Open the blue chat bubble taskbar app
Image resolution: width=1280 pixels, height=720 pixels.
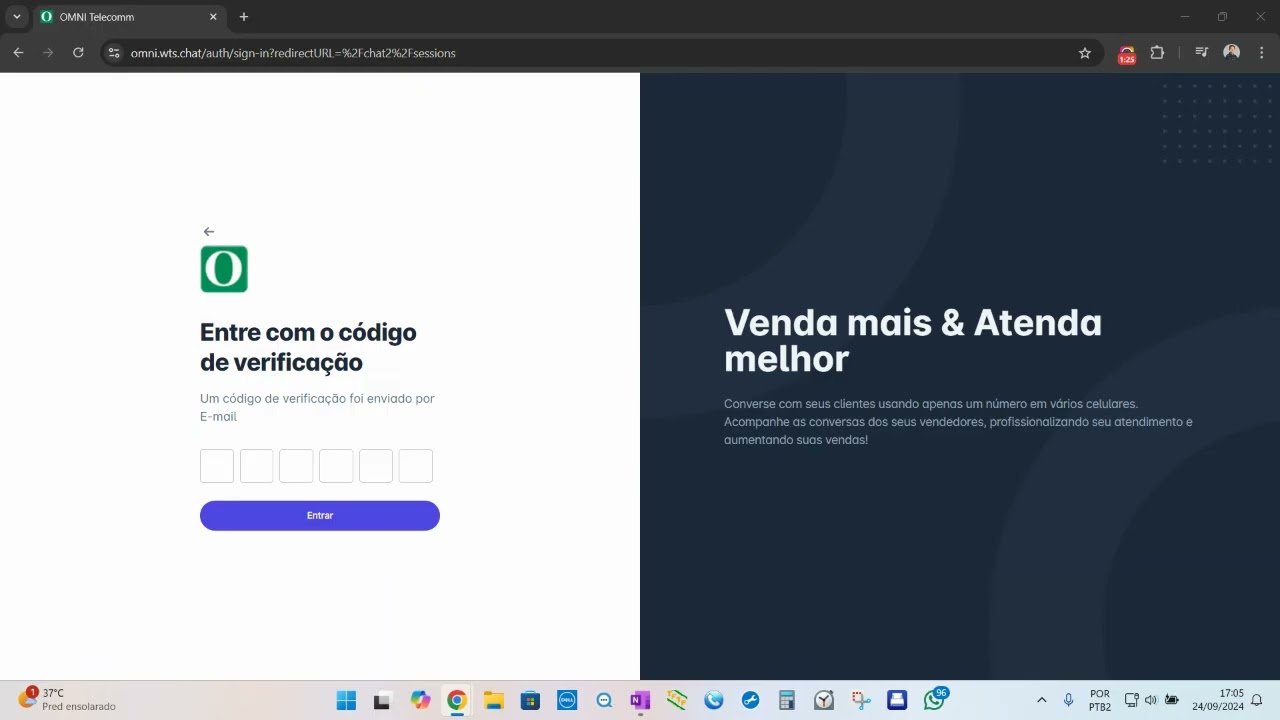coord(604,700)
